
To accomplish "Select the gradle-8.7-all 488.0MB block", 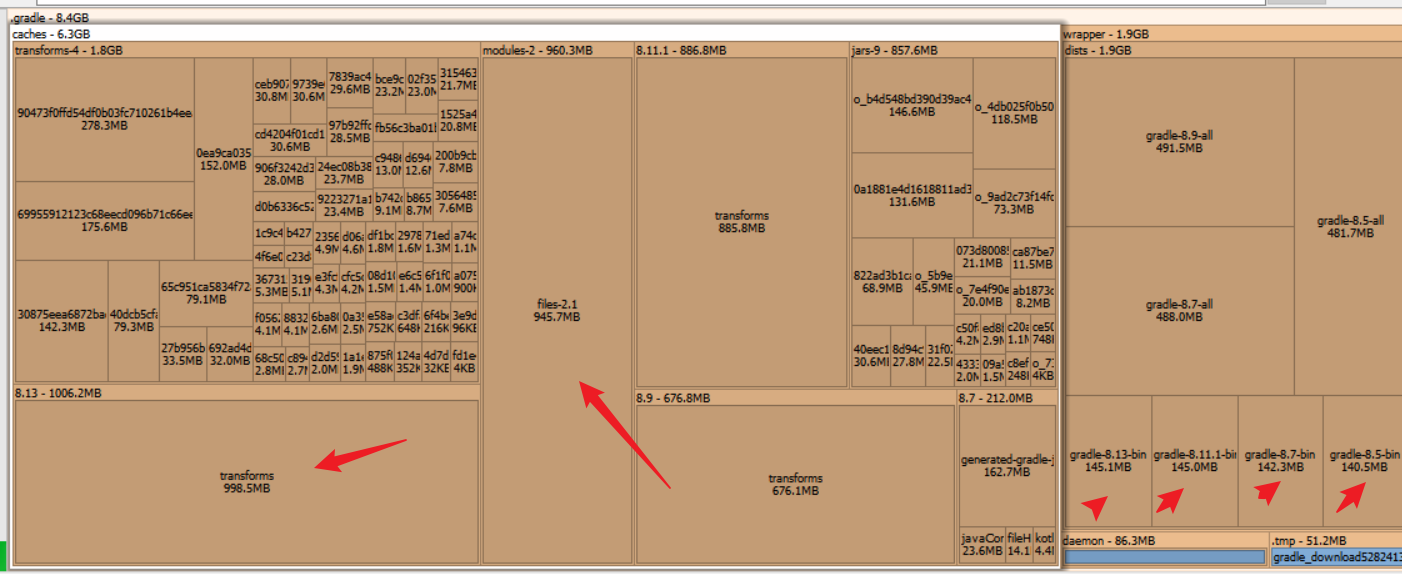I will [x=1179, y=311].
